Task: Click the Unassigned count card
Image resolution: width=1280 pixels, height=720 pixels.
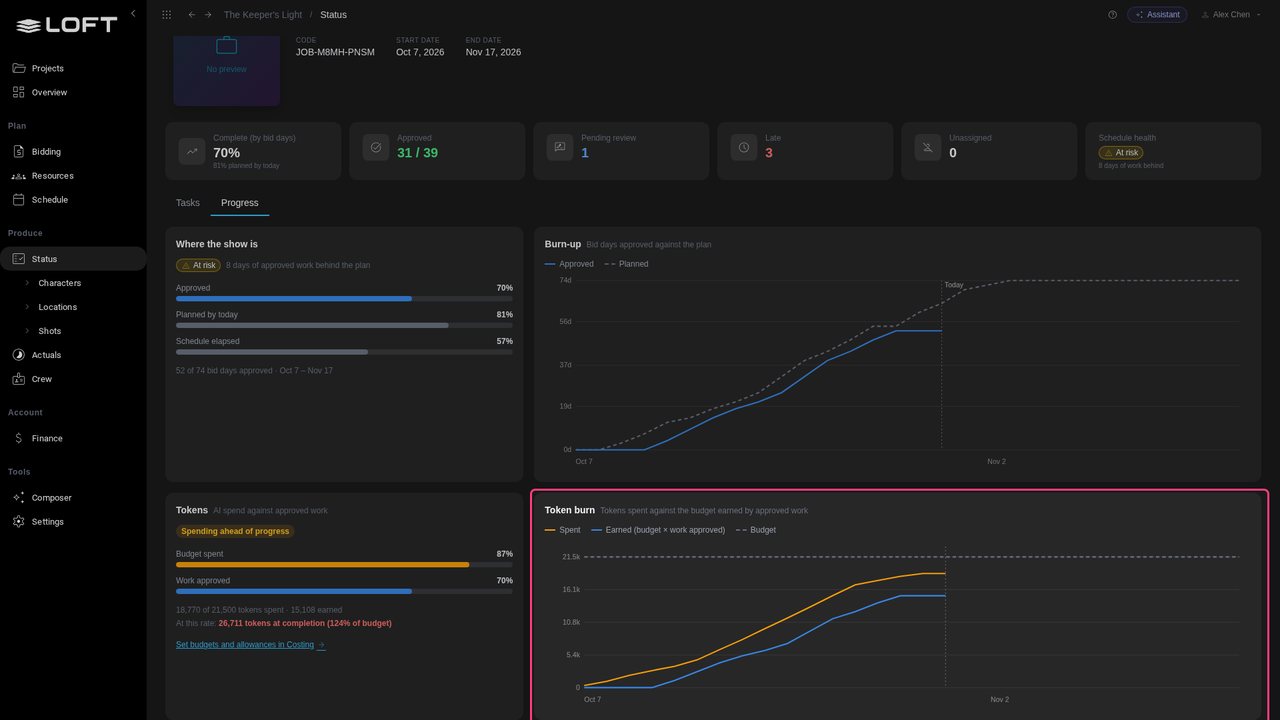Action: [989, 151]
